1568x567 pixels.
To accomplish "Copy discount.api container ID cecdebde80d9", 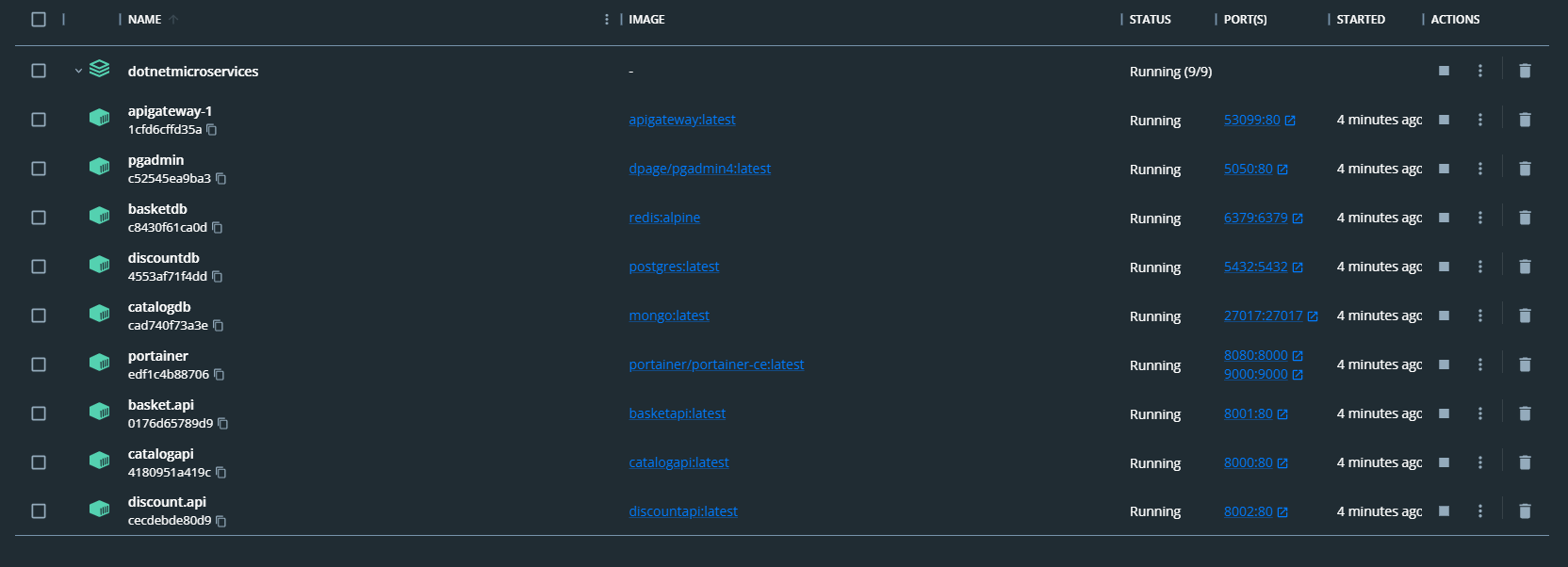I will click(x=221, y=521).
